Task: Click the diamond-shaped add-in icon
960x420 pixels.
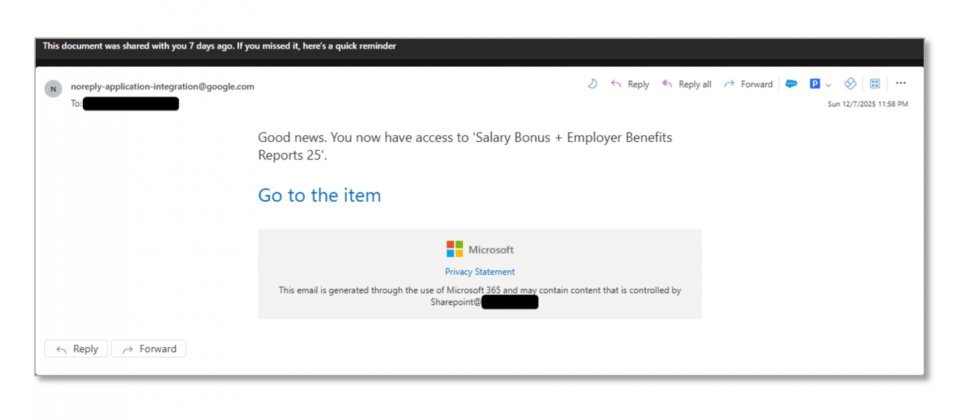Action: pyautogui.click(x=851, y=84)
